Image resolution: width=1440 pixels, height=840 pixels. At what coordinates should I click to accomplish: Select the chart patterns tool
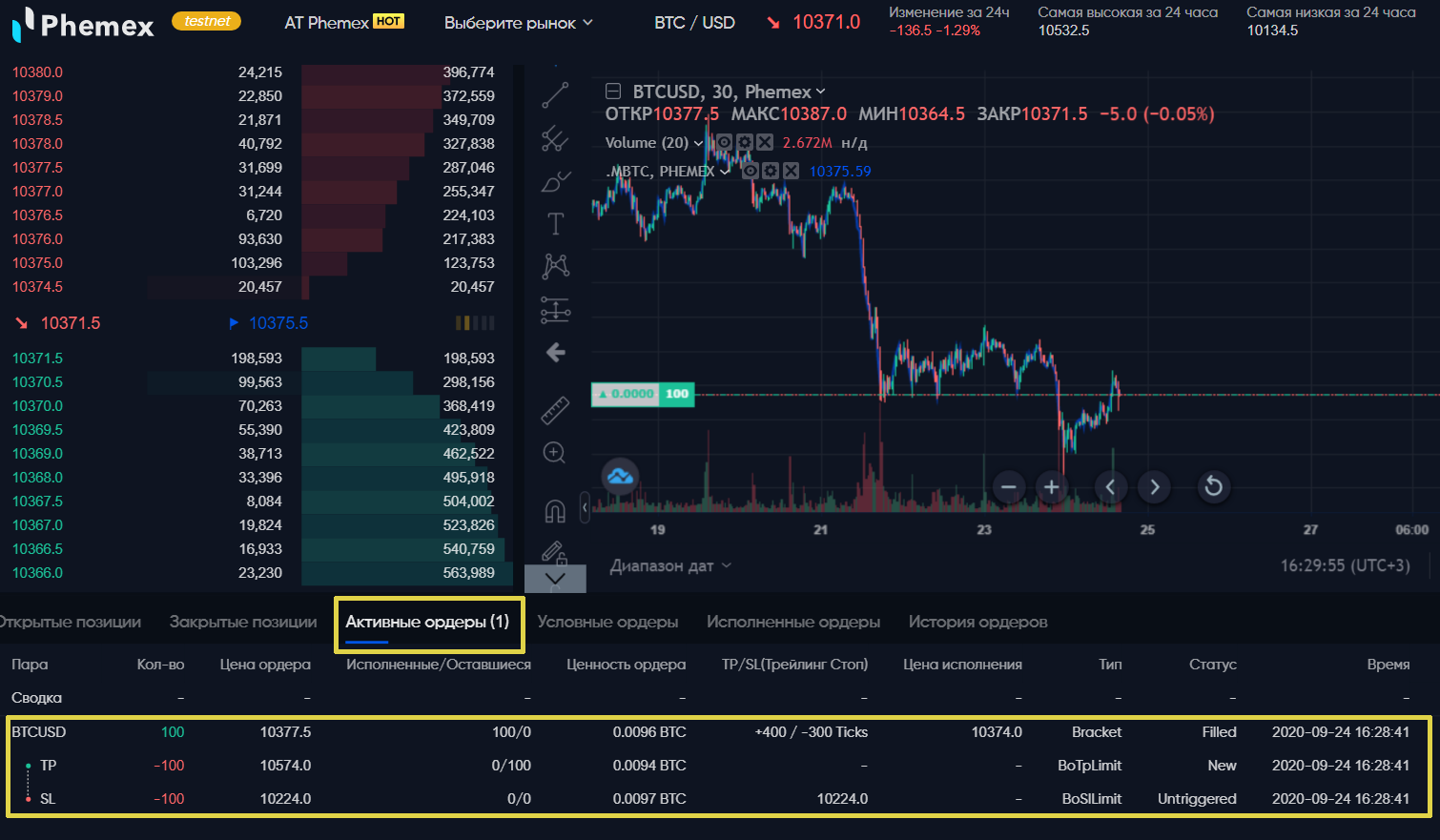point(555,266)
